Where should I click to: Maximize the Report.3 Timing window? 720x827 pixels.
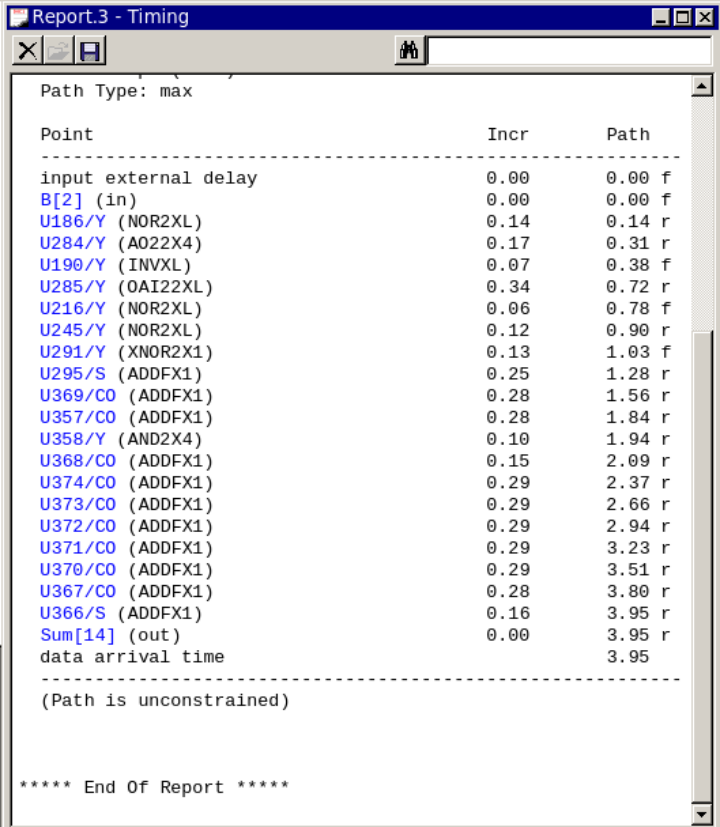pos(683,17)
